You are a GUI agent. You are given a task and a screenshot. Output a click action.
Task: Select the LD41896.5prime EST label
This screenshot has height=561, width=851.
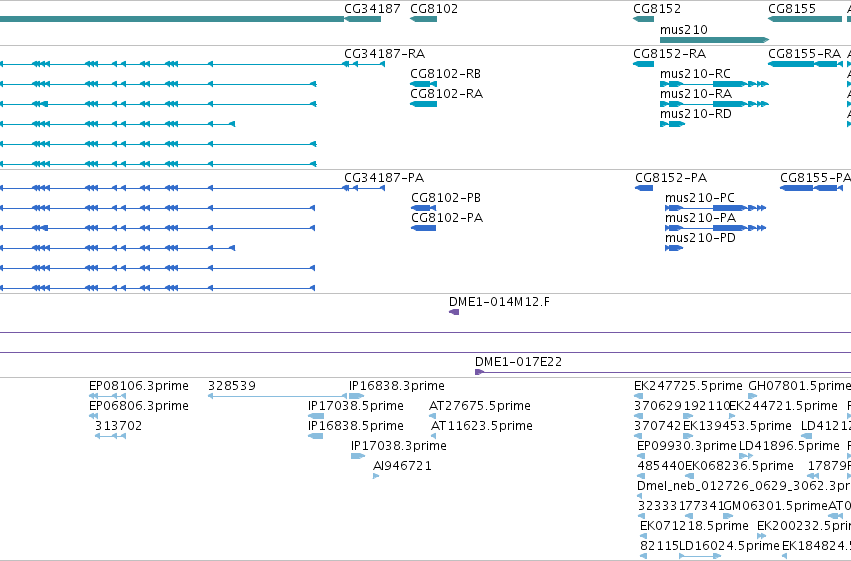pos(789,446)
